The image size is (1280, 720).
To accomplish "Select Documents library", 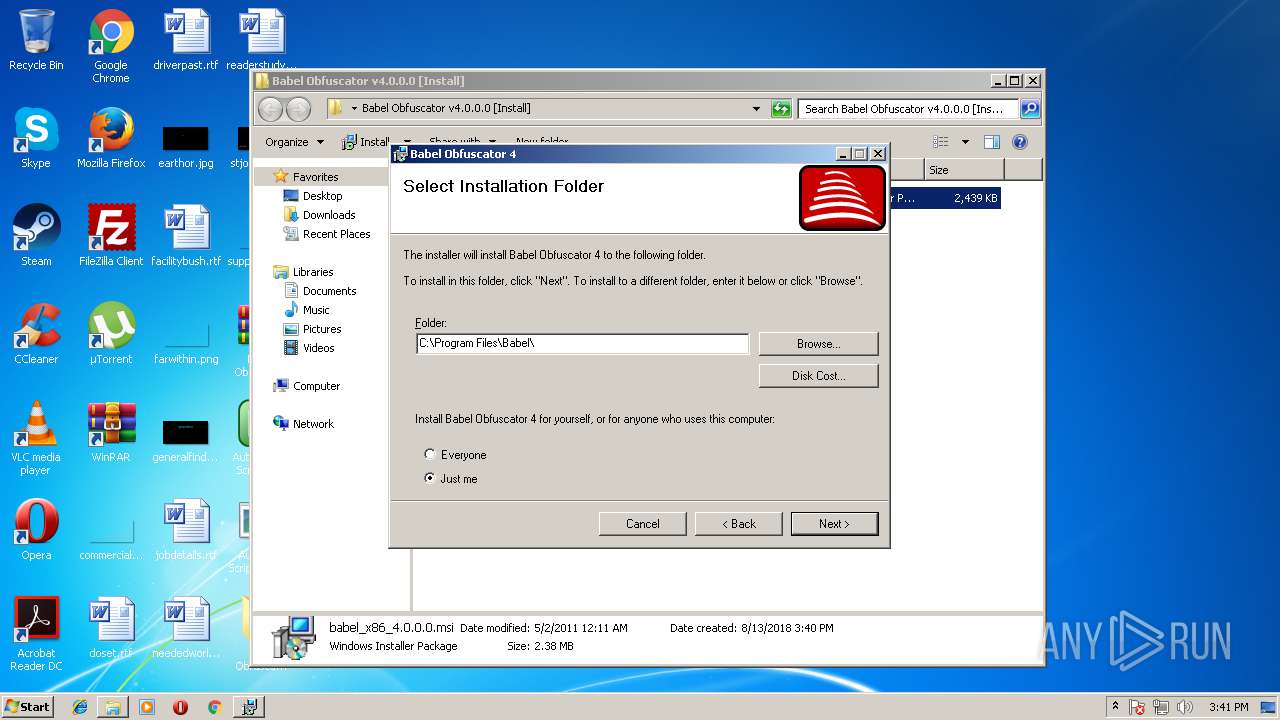I will click(x=329, y=291).
